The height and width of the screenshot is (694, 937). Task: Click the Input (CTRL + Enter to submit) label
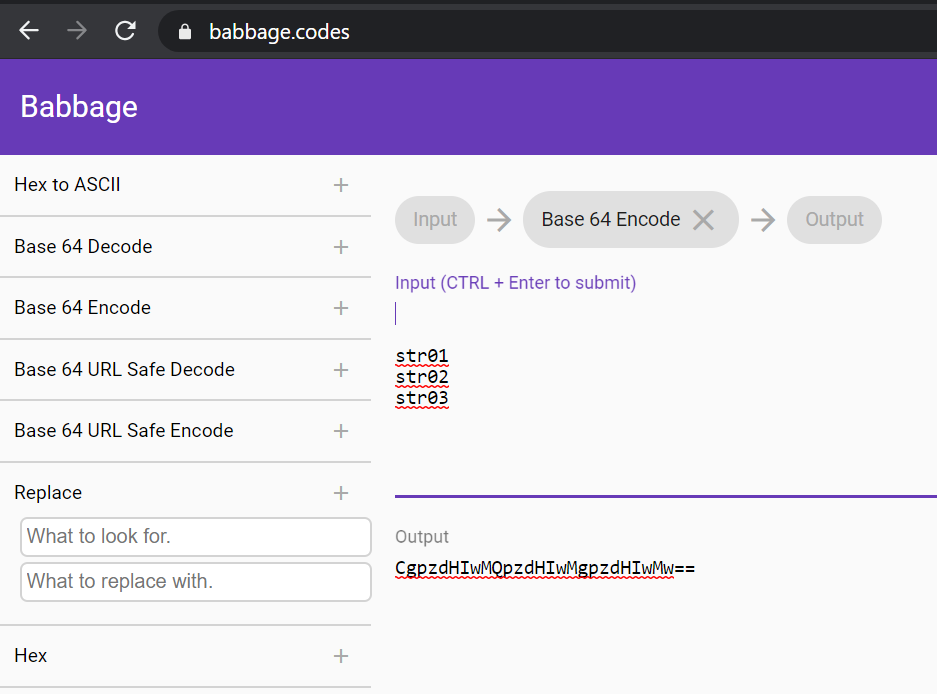516,282
